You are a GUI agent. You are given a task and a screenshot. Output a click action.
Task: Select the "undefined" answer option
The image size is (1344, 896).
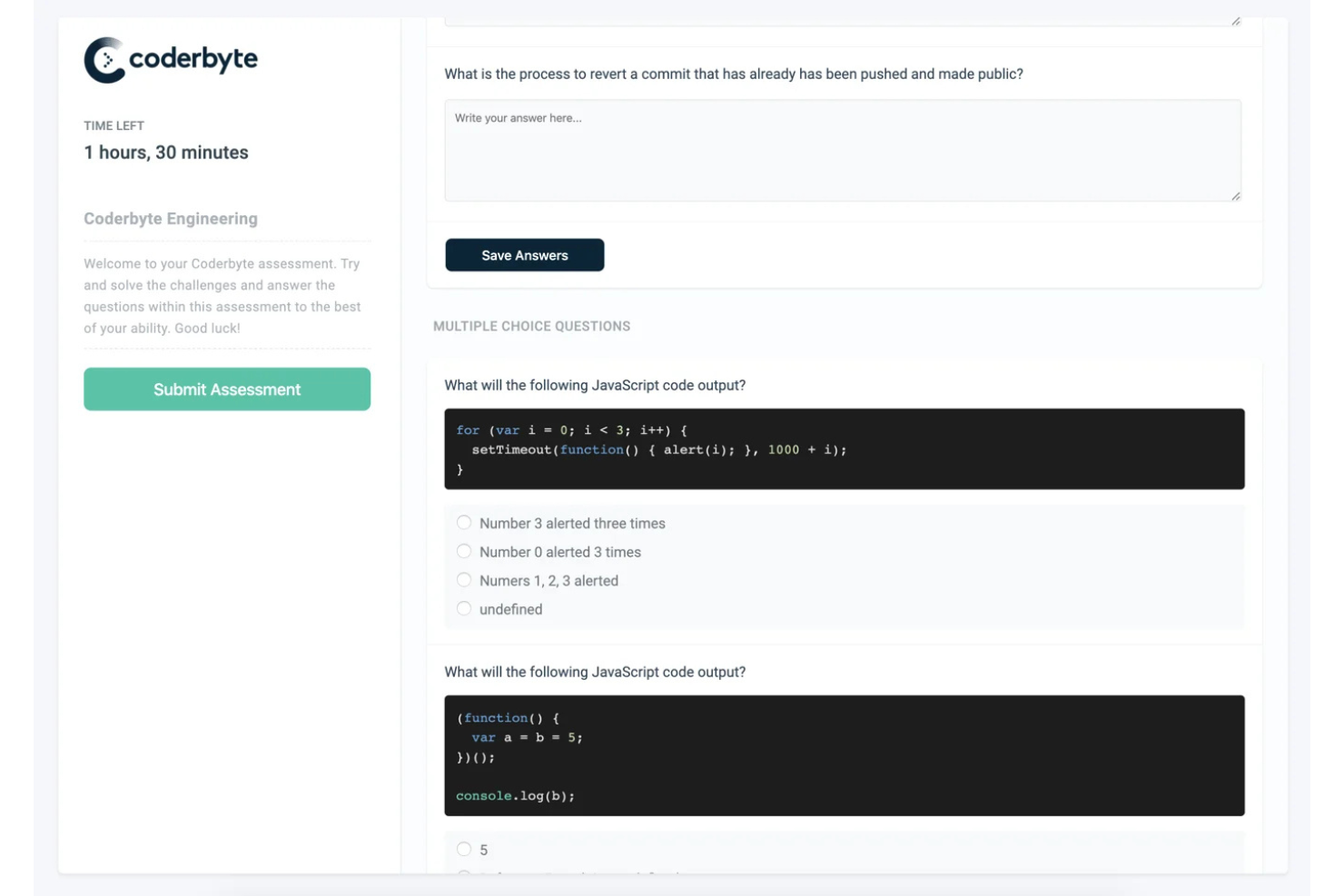[465, 608]
